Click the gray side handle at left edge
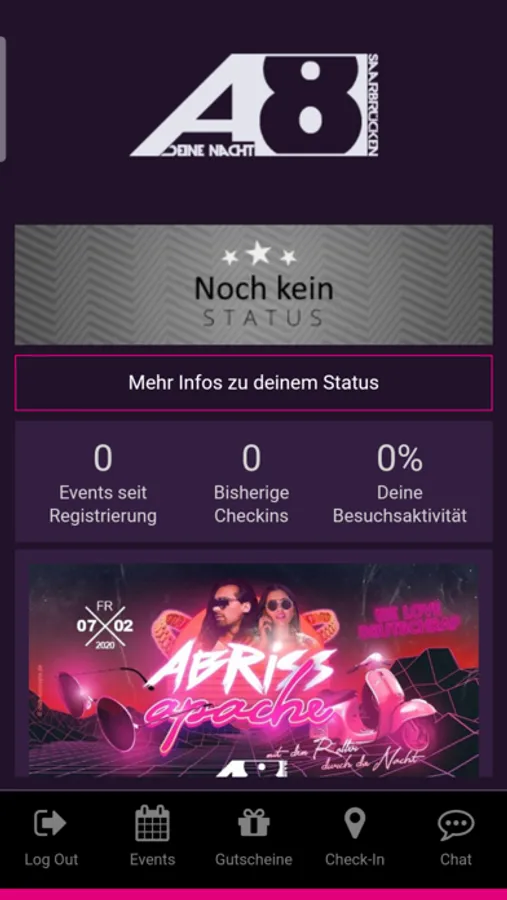This screenshot has height=900, width=507. (x=3, y=99)
